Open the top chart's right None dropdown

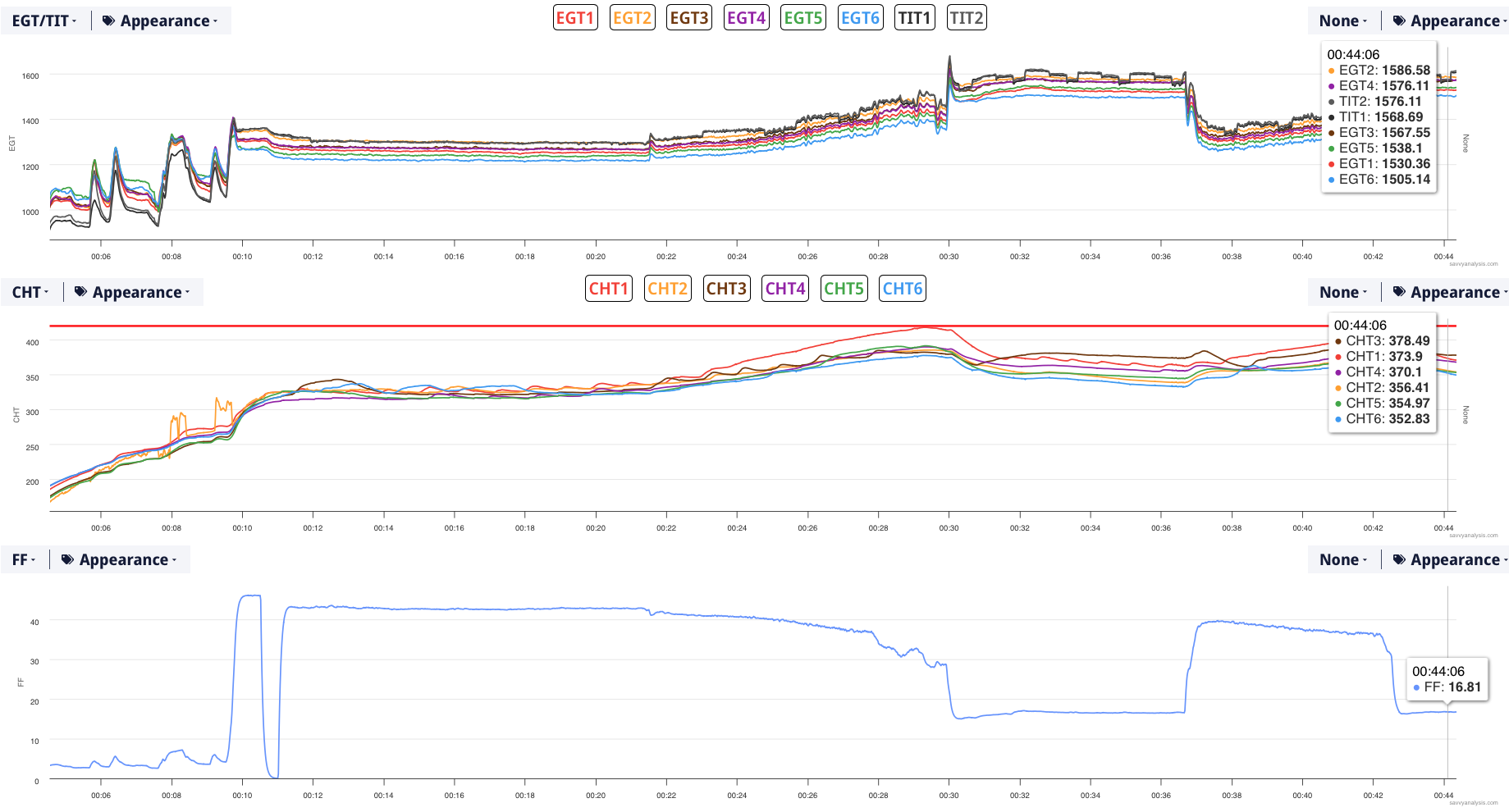(x=1342, y=21)
